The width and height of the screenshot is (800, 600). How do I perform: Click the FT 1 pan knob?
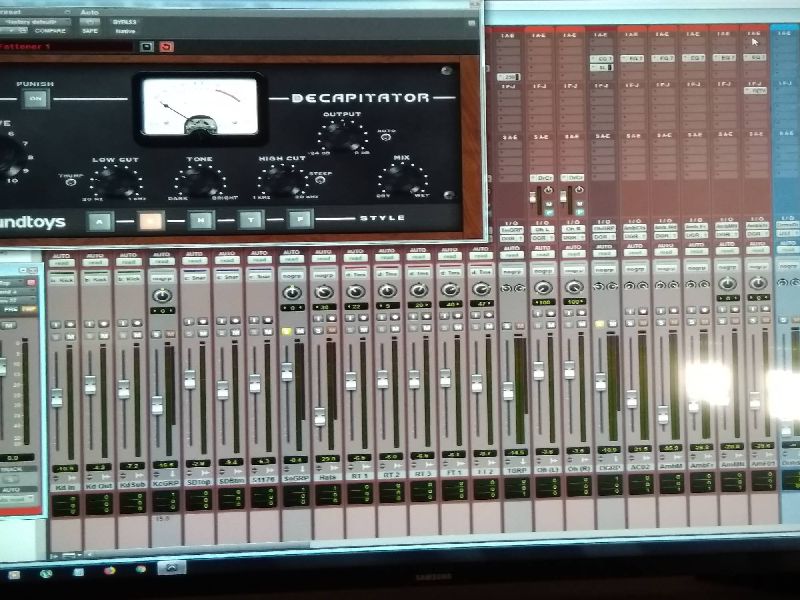450,290
